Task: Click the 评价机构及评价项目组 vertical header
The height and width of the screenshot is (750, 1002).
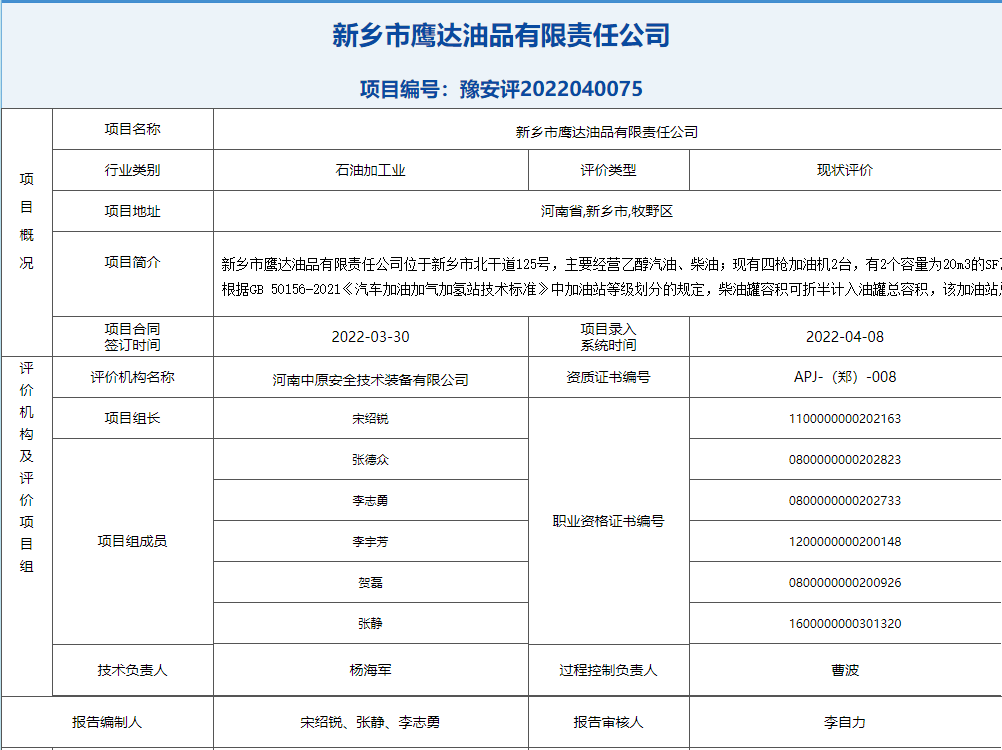Action: pyautogui.click(x=26, y=467)
